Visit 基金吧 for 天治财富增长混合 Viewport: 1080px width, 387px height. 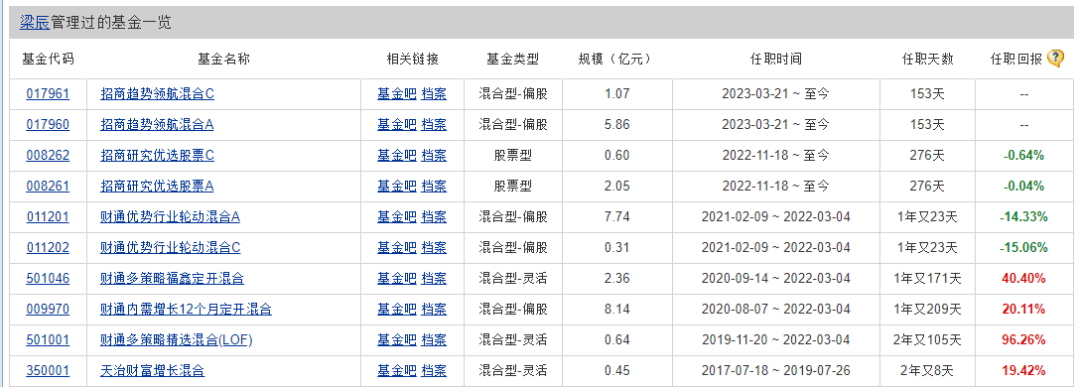coord(397,371)
